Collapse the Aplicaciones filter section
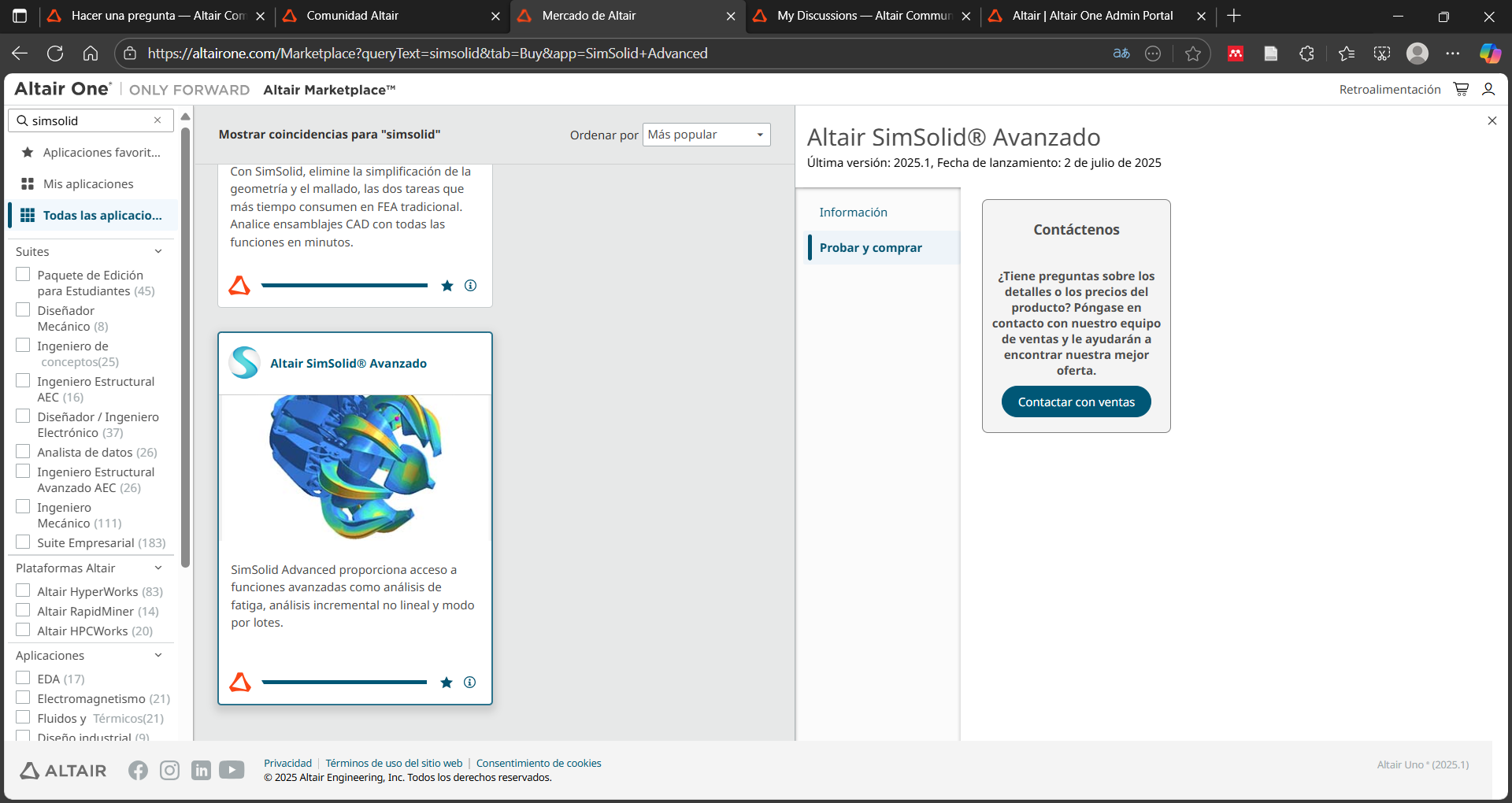The width and height of the screenshot is (1512, 803). [x=158, y=656]
